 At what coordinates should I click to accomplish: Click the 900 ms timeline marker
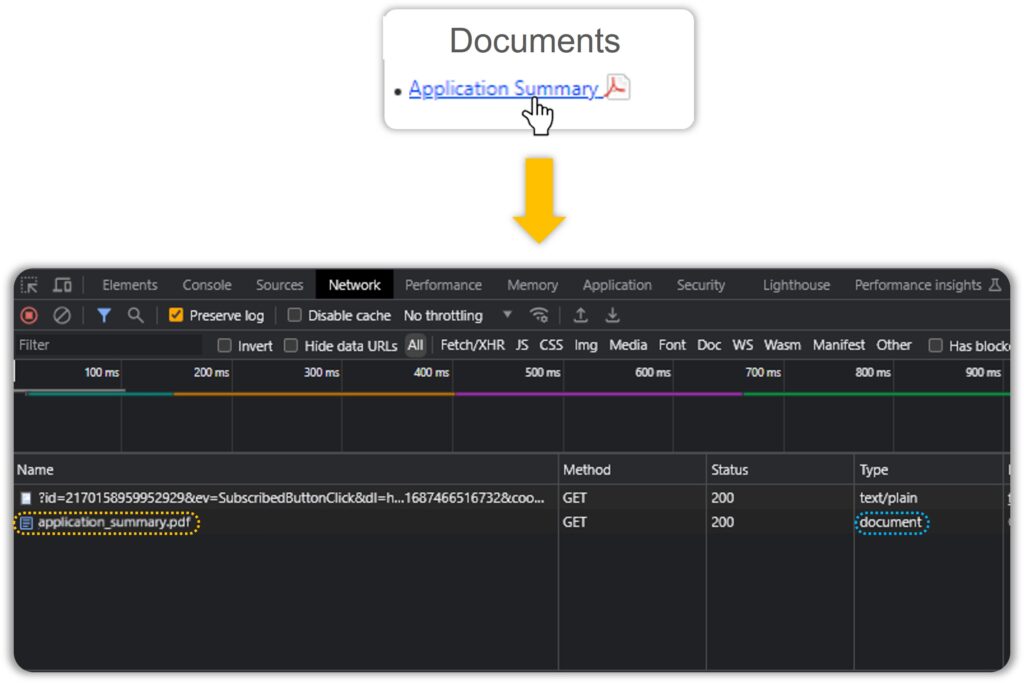(x=984, y=372)
